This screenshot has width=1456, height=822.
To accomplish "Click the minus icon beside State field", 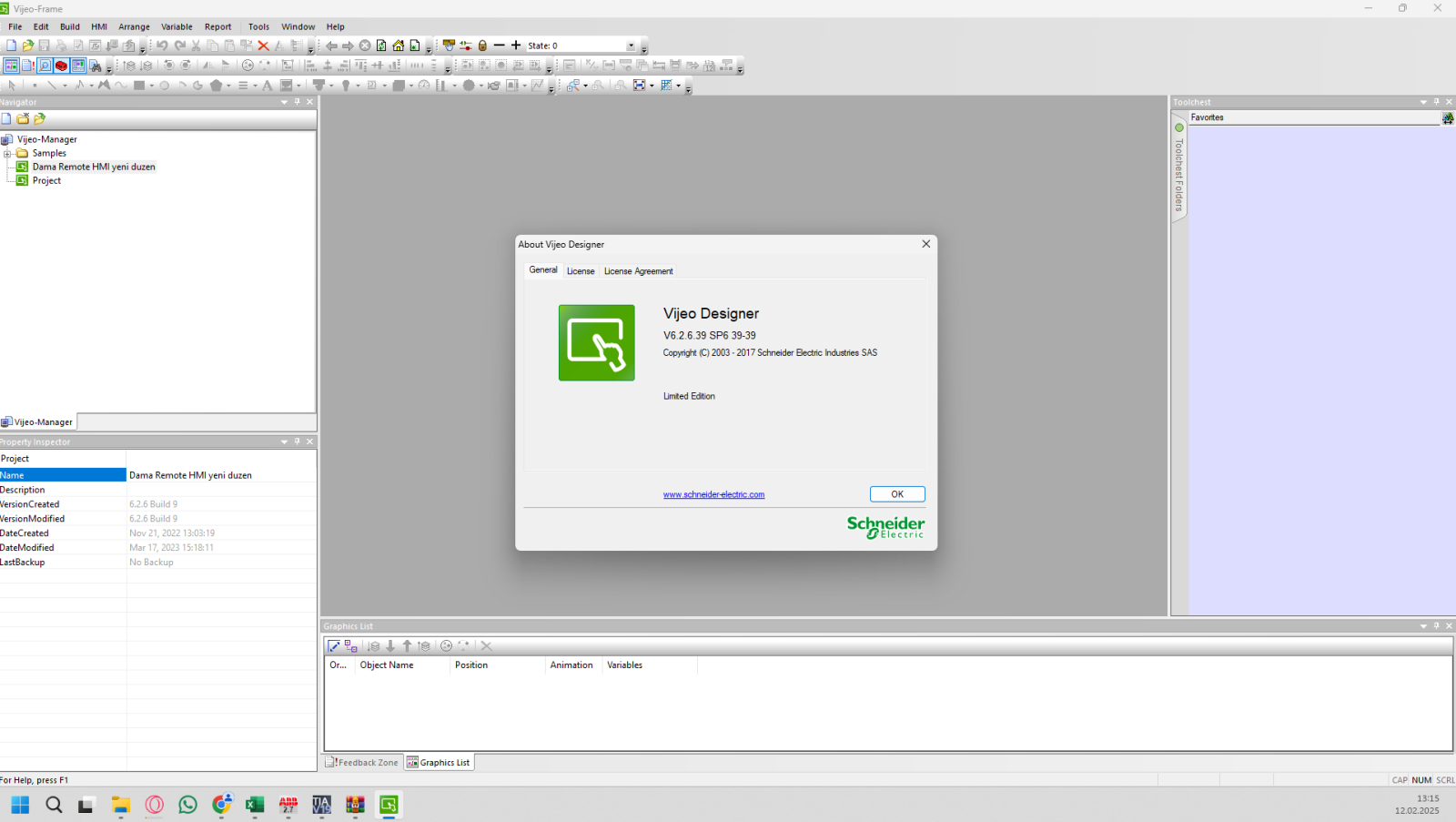I will click(x=499, y=46).
